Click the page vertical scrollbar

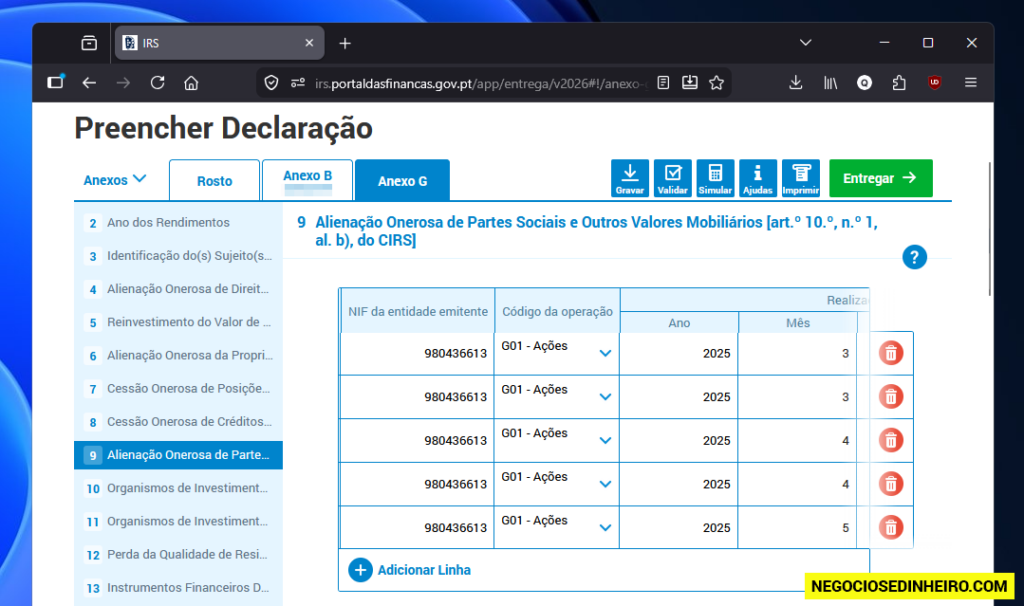coord(990,229)
